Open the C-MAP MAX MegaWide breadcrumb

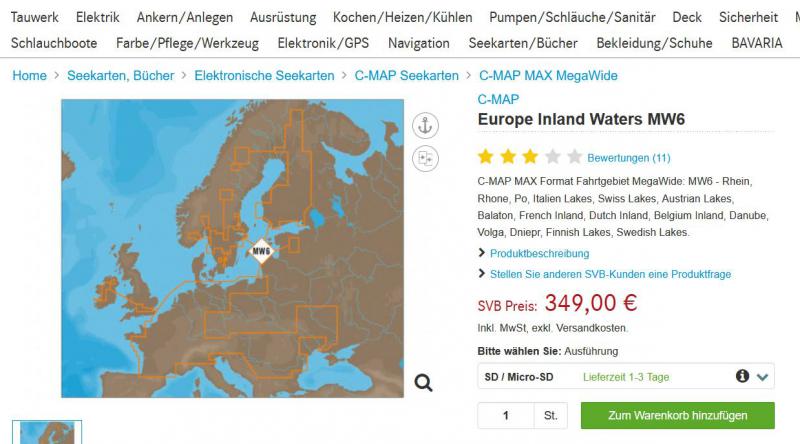tap(548, 76)
